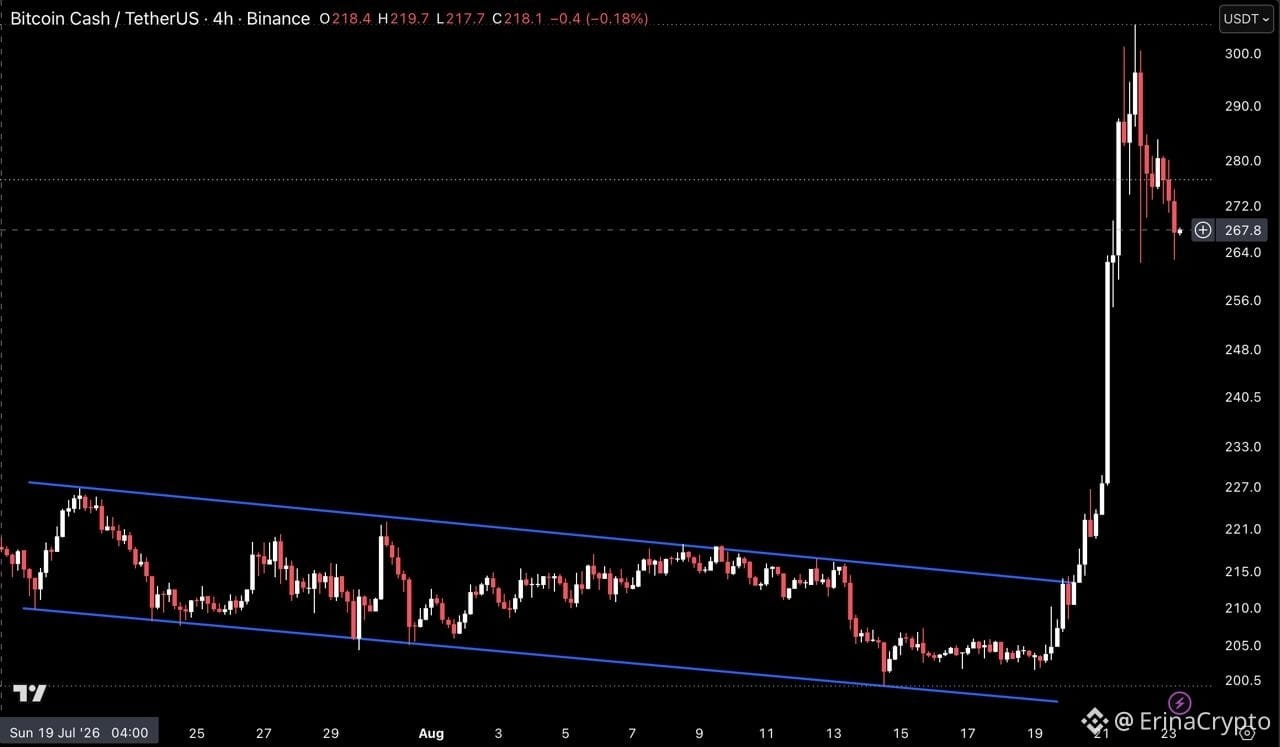Click the 3 date label on the time axis
Screen dimensions: 1280x747
pyautogui.click(x=498, y=733)
